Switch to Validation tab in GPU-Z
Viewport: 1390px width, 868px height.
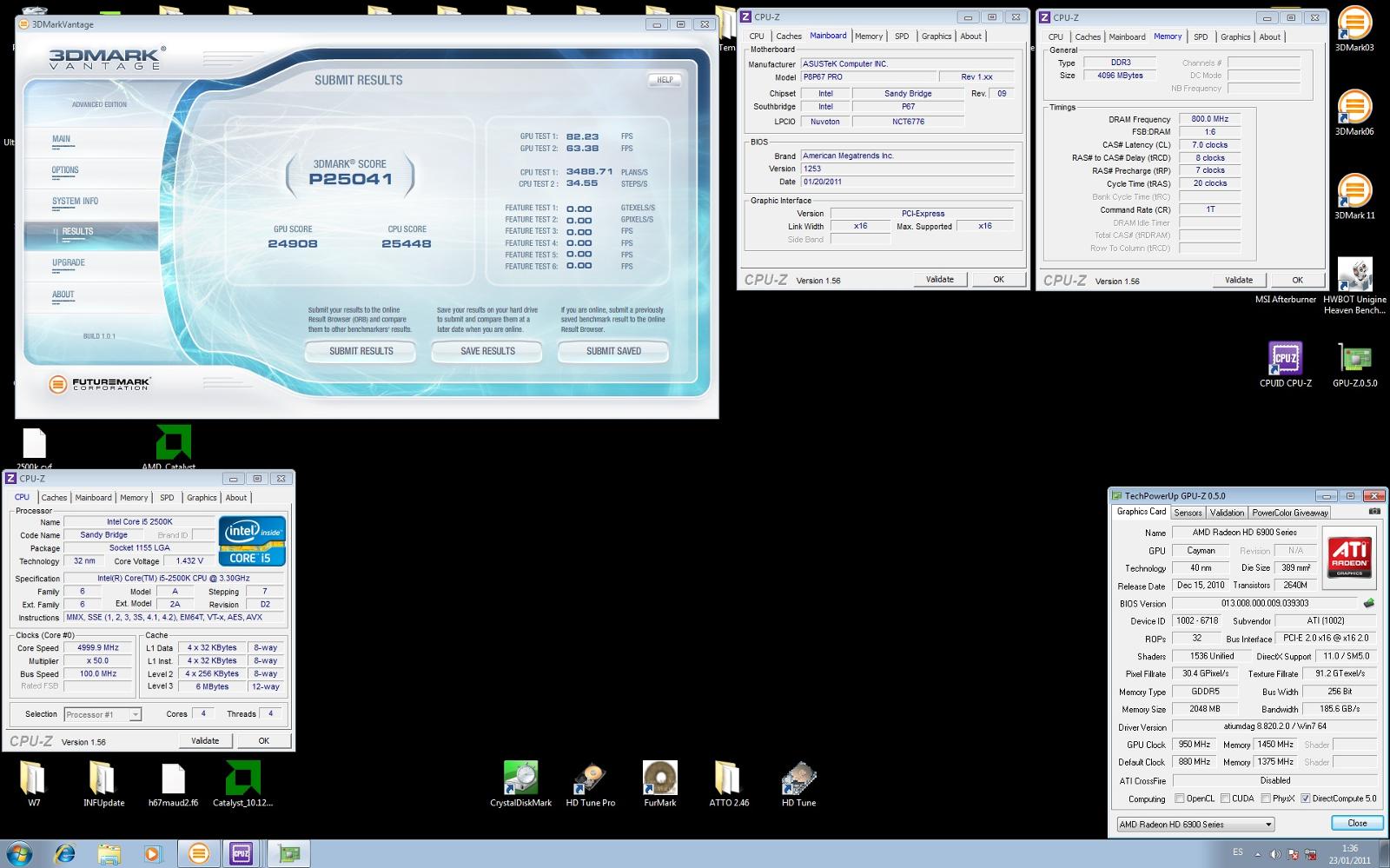click(1227, 513)
